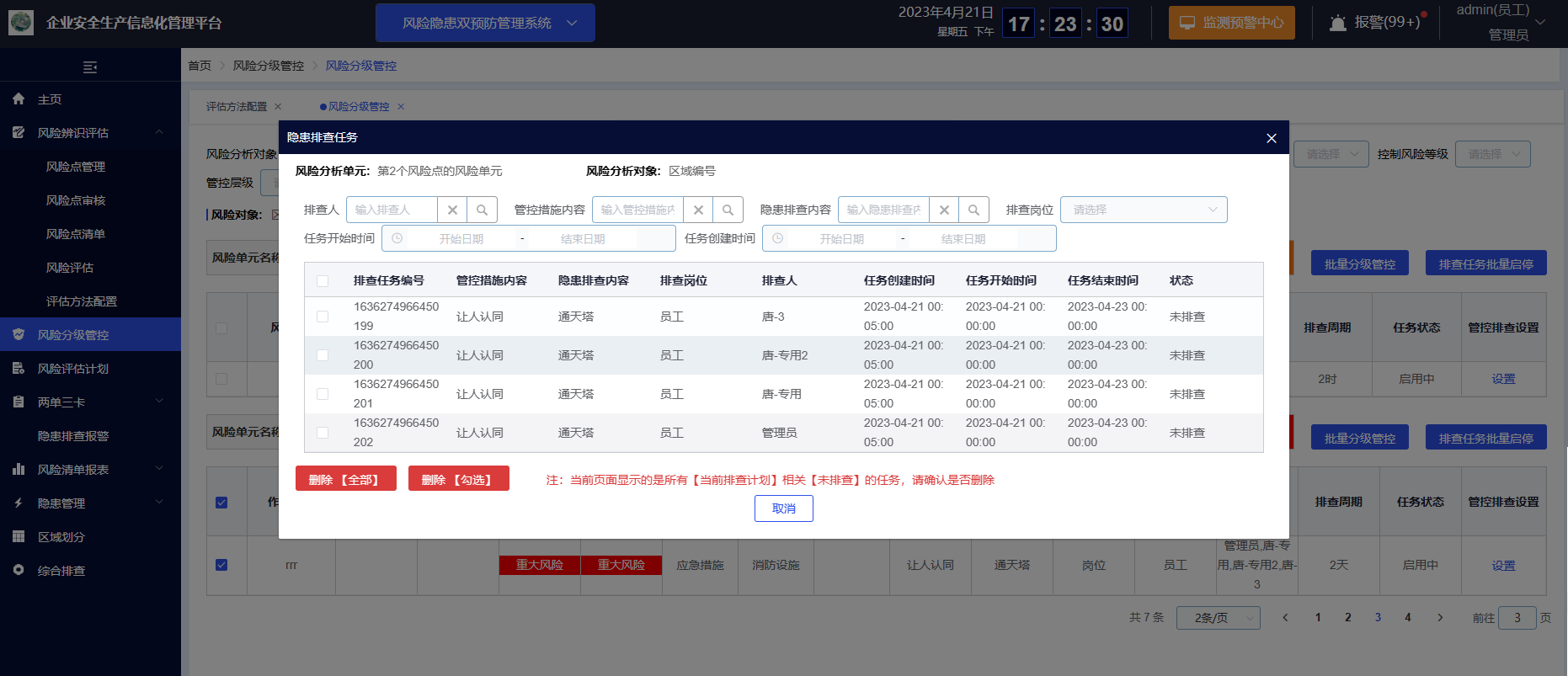The image size is (1568, 676).
Task: Clear the 管控措施内容 input
Action: 698,210
